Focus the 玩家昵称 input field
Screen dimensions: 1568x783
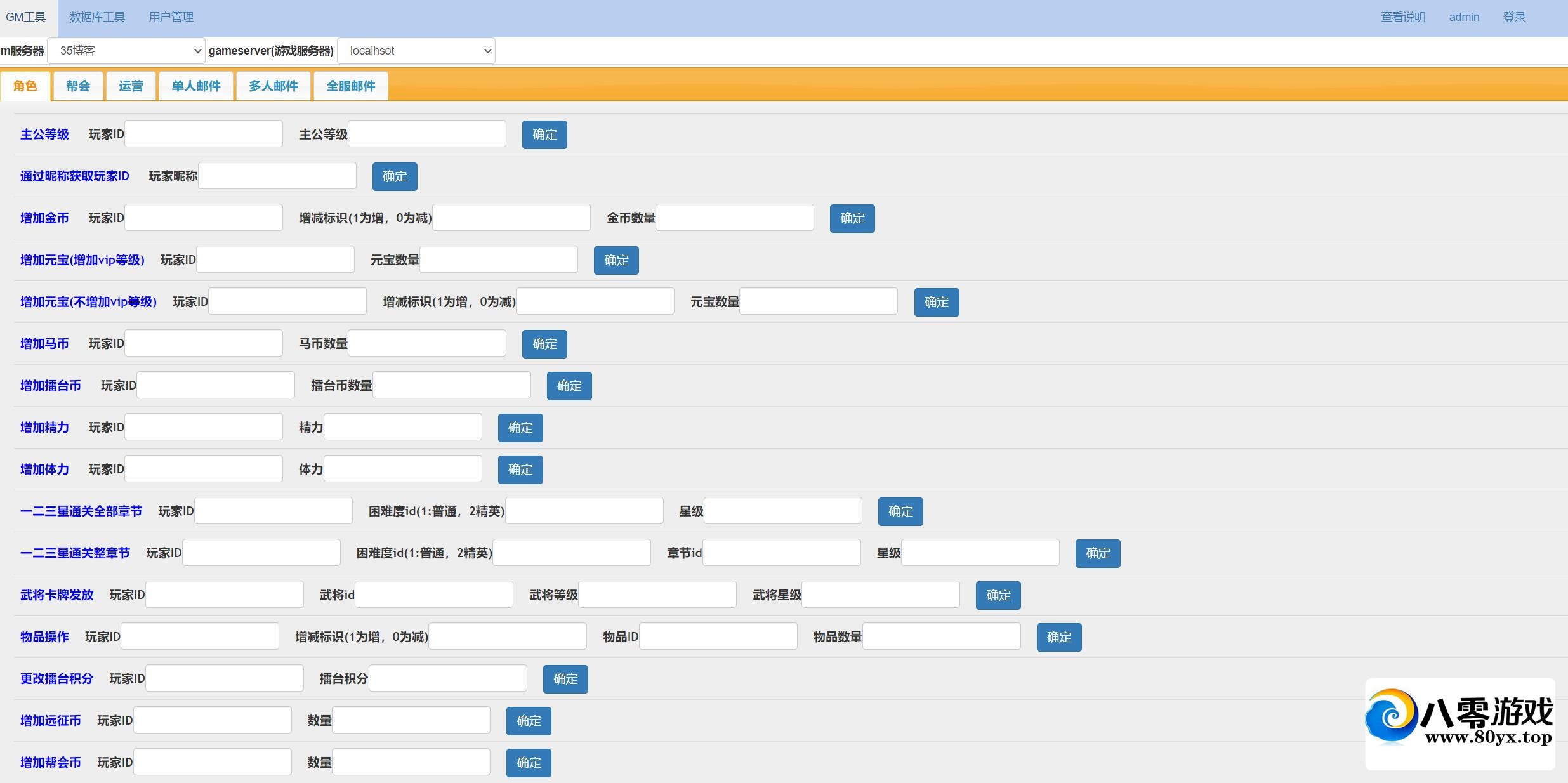pos(277,176)
